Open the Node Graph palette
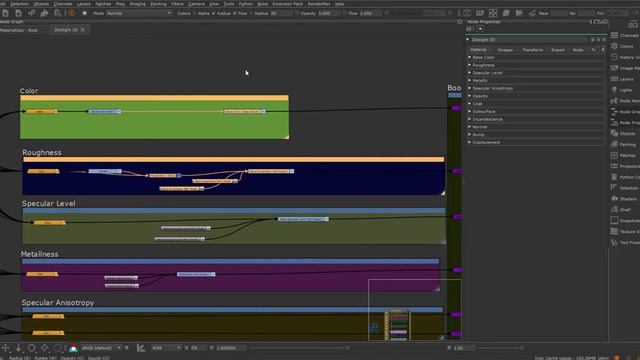 click(x=624, y=111)
